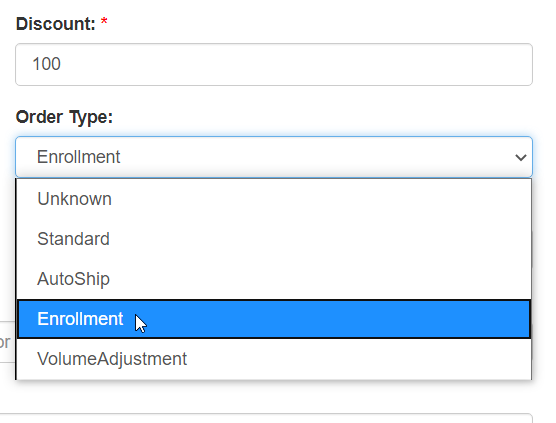The image size is (556, 423).
Task: Choose VolumeAdjustment from the dropdown list
Action: click(274, 359)
